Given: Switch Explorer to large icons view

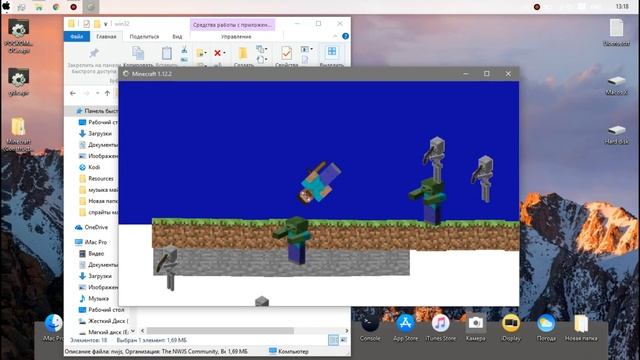Looking at the screenshot, I should coord(344,340).
